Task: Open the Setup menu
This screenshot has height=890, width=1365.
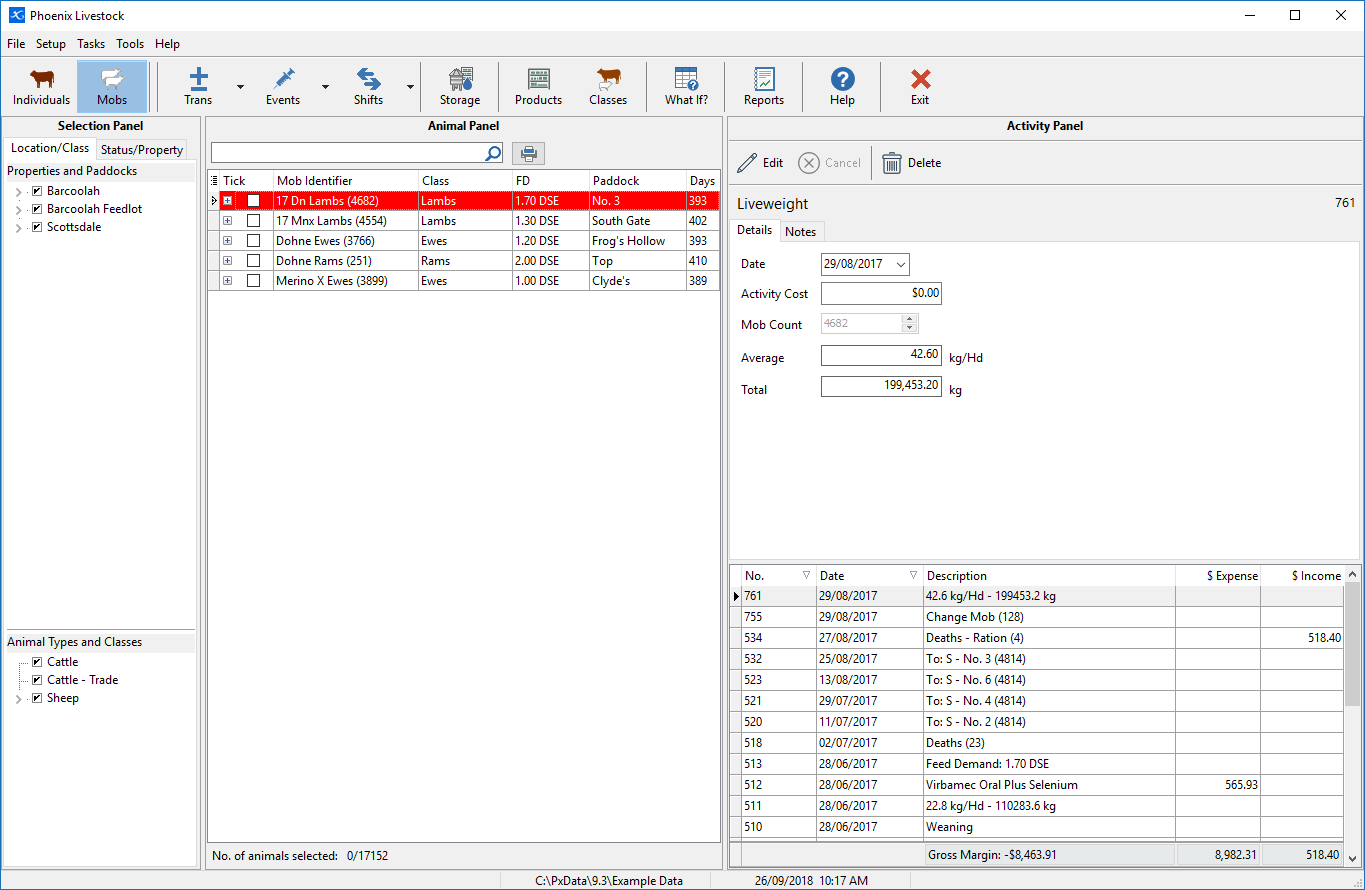Action: (x=51, y=44)
